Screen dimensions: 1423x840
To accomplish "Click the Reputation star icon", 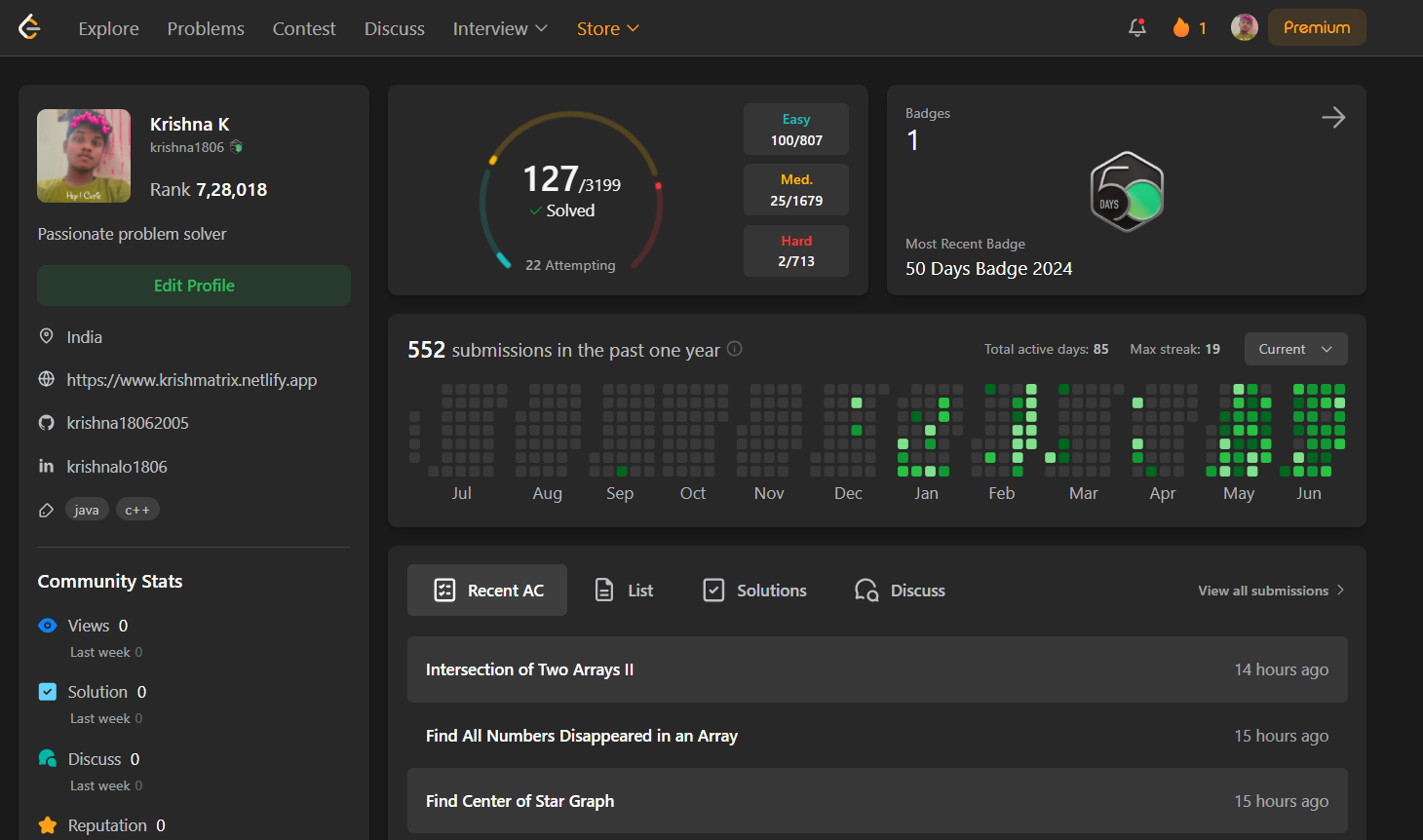I will (47, 825).
